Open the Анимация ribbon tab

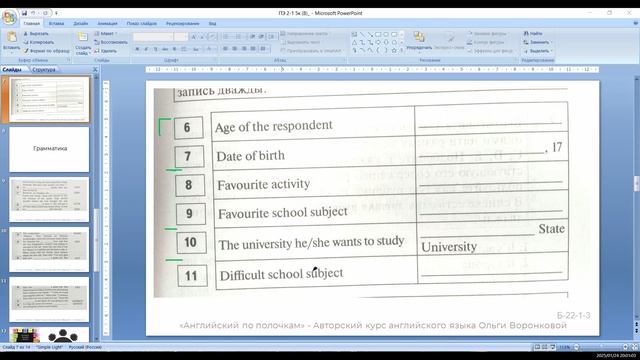click(x=107, y=24)
